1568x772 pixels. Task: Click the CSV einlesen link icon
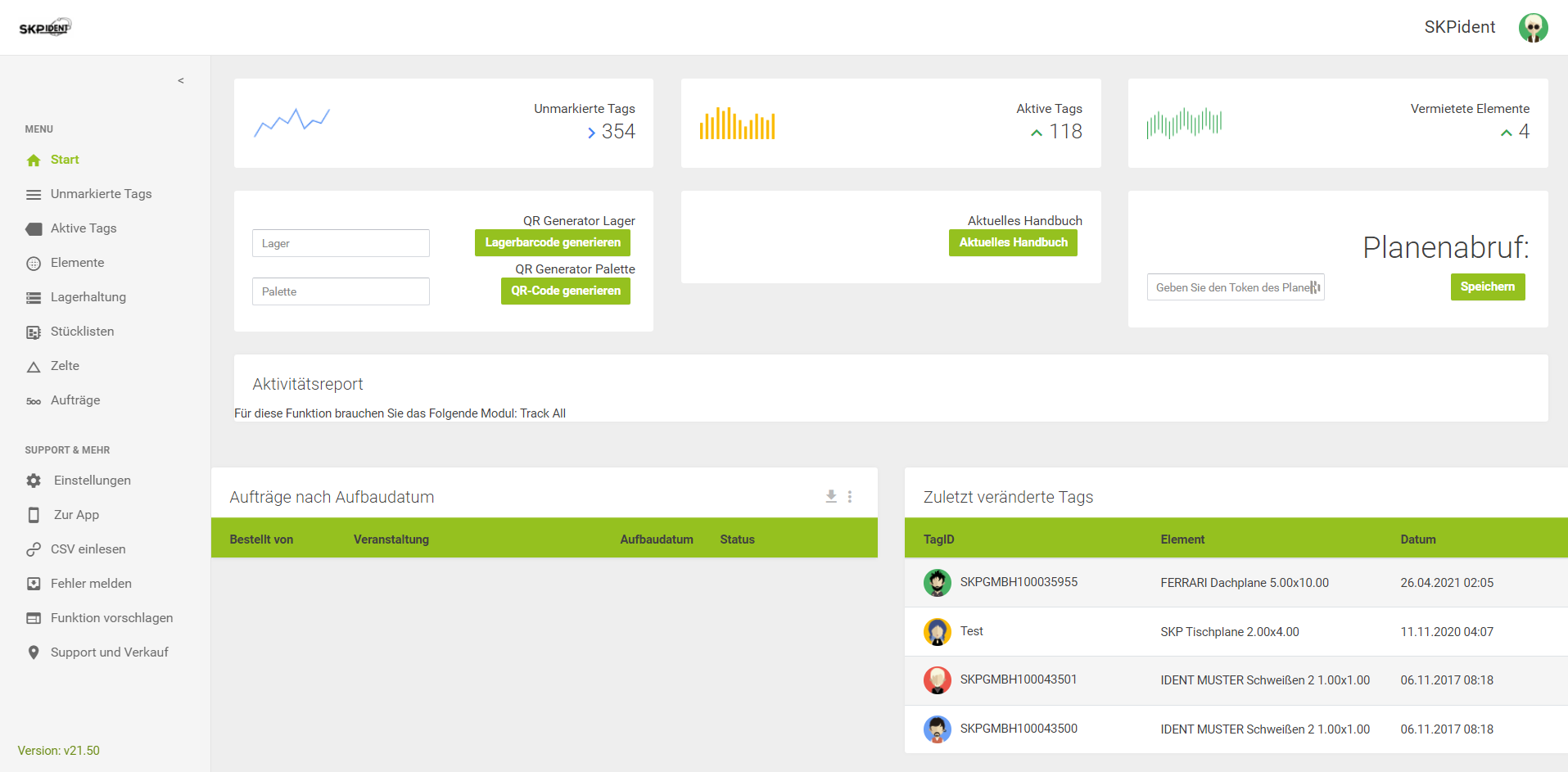click(x=34, y=549)
